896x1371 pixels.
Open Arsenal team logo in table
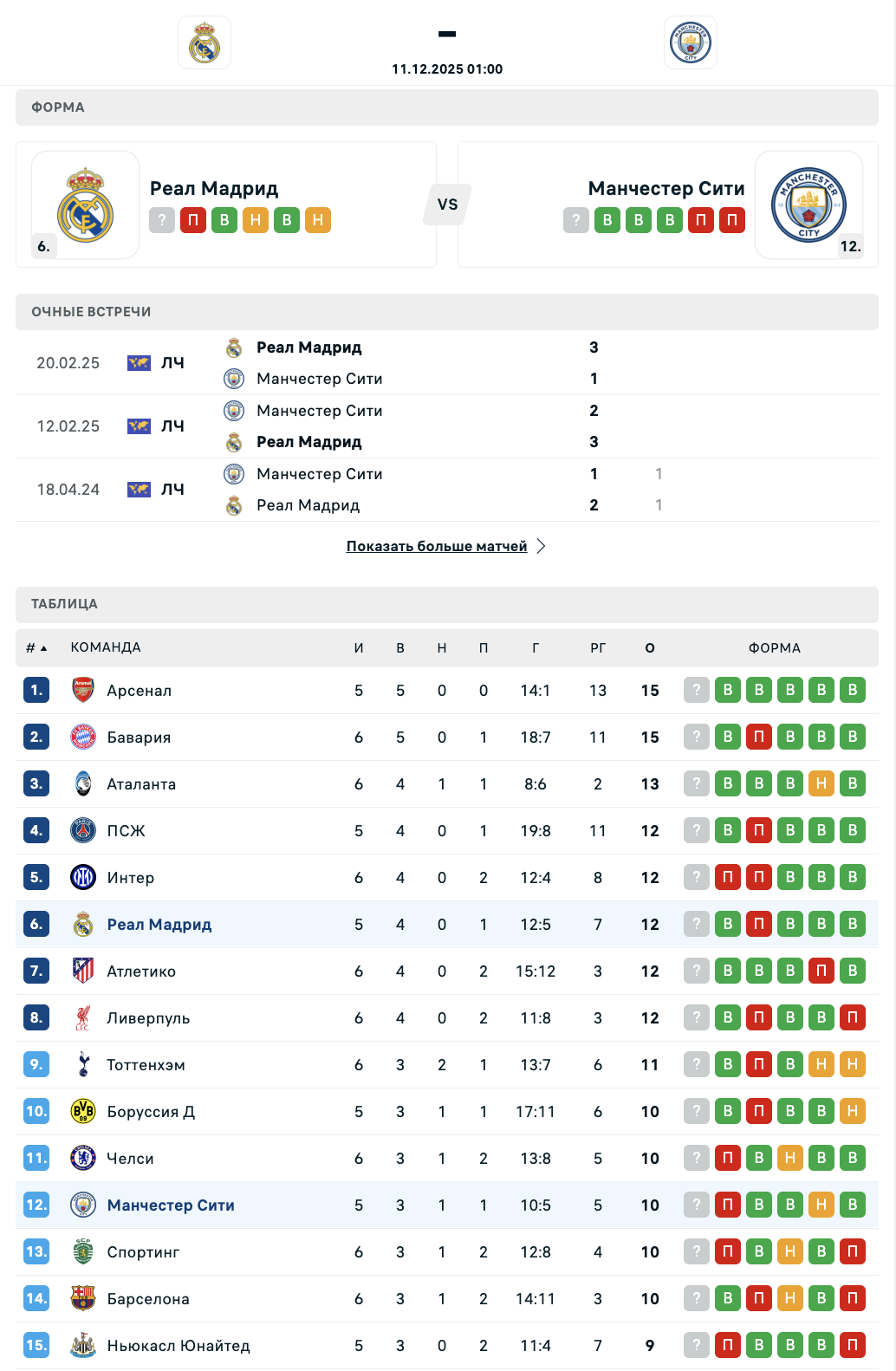[83, 691]
